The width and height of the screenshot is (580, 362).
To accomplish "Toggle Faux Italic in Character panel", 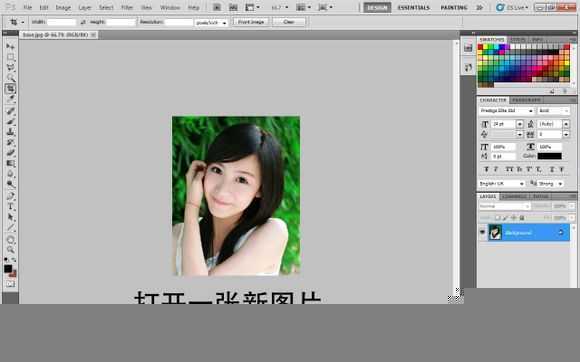I will coord(496,169).
